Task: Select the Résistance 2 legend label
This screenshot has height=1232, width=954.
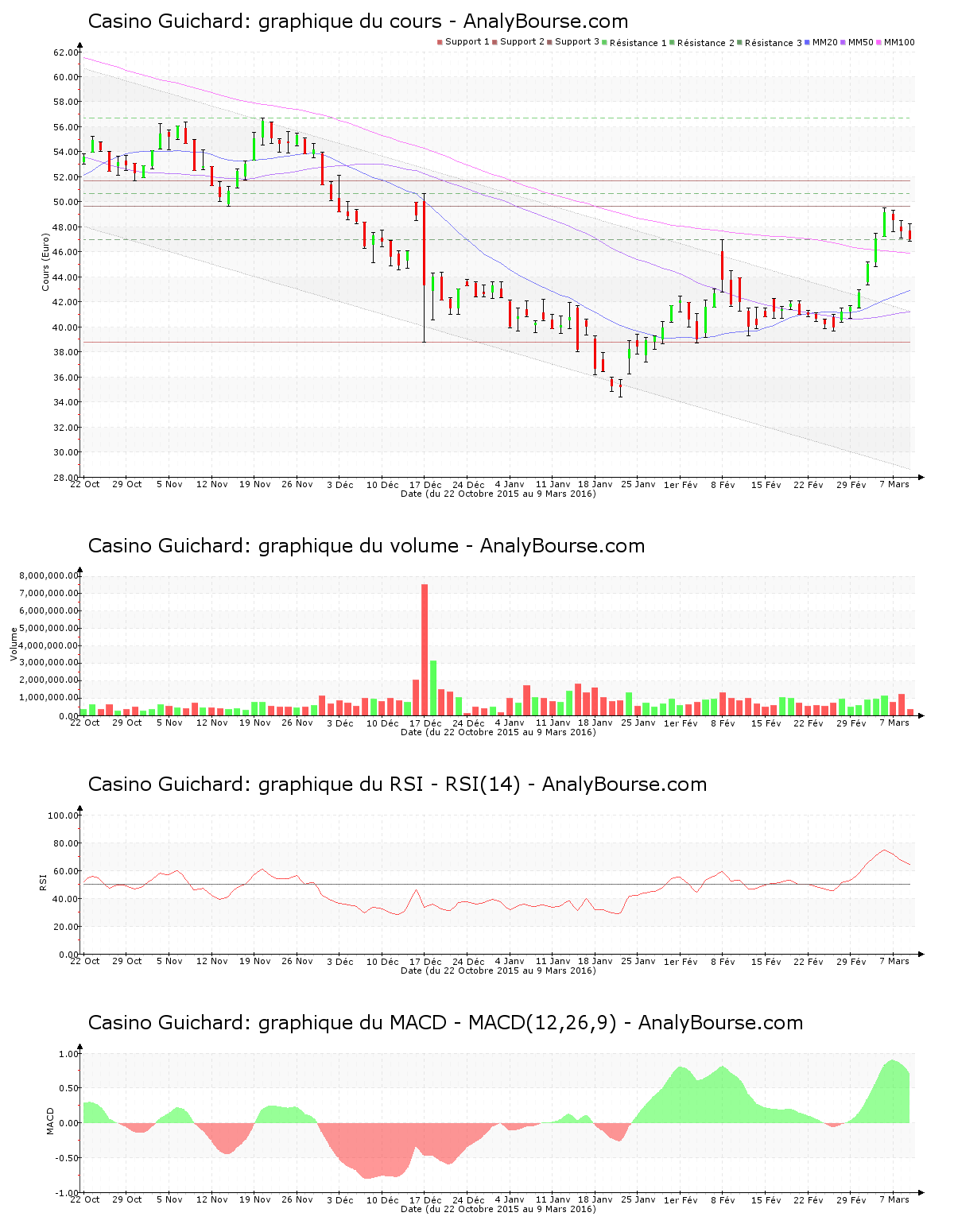Action: click(x=706, y=43)
